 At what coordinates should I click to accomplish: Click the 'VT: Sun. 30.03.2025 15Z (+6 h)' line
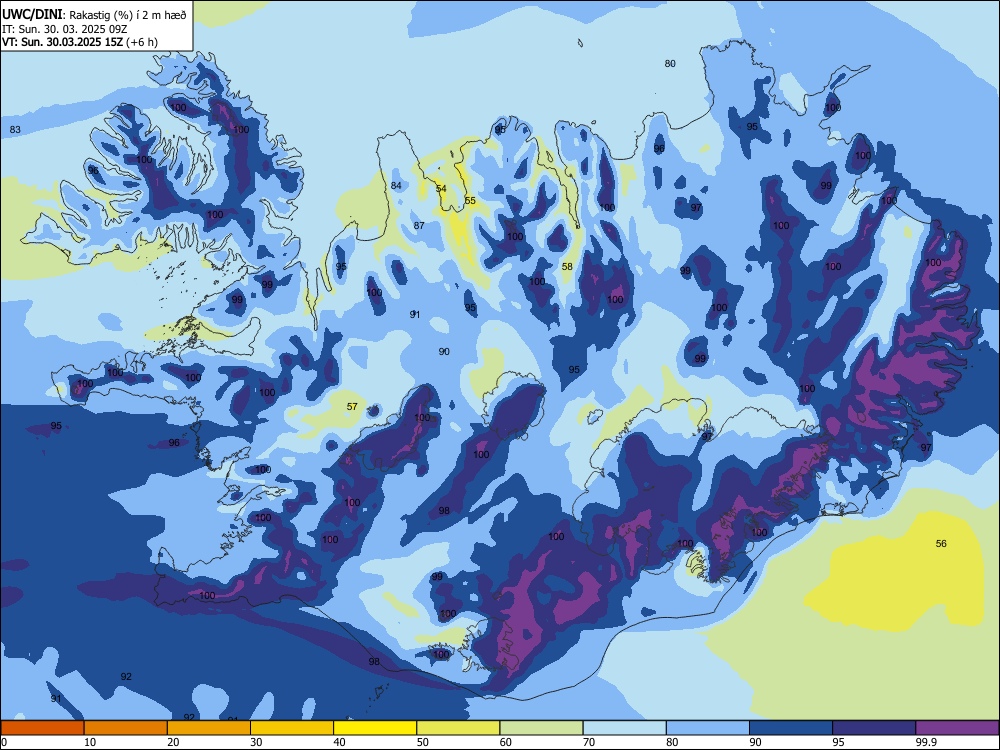pos(80,42)
